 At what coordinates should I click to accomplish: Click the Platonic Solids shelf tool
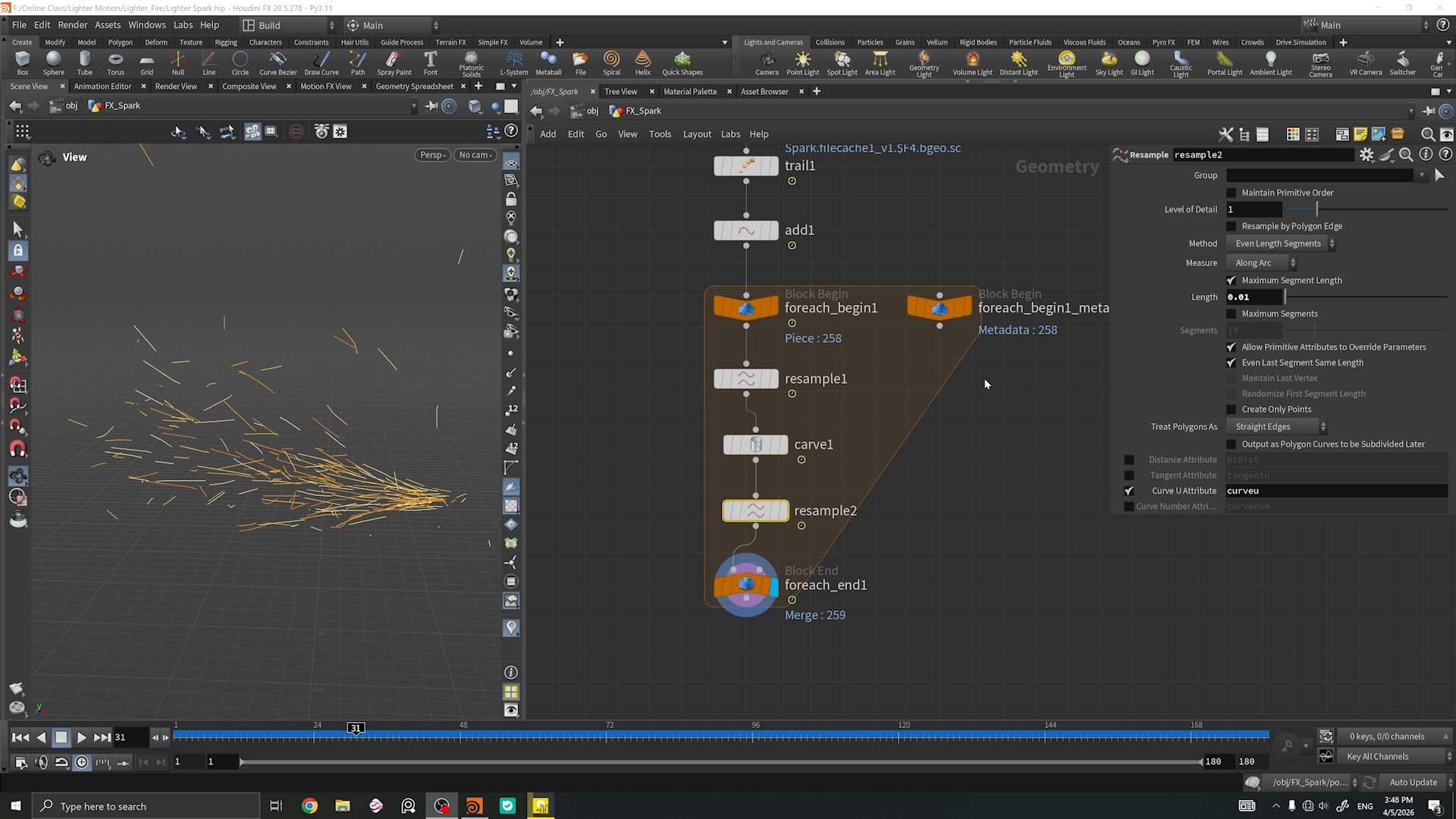coord(471,64)
